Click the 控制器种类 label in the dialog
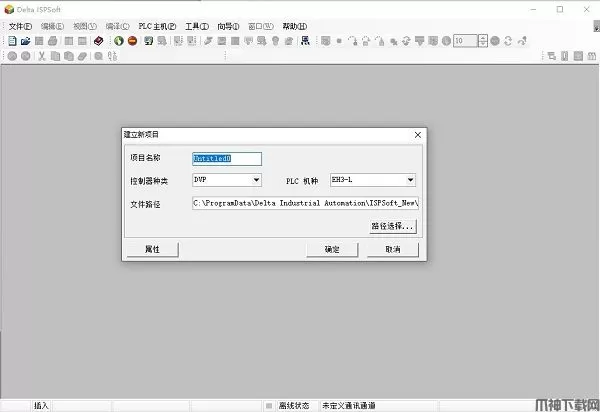 (x=149, y=181)
